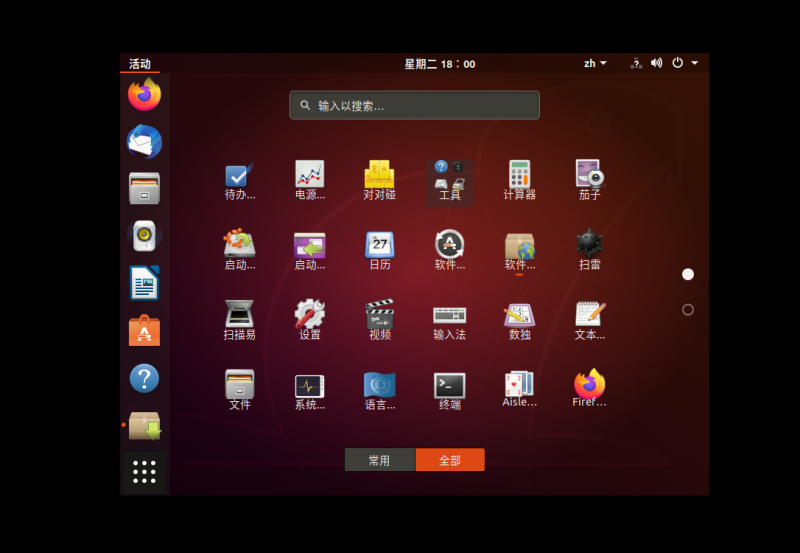800x553 pixels.
Task: Open Thunderbird mail from the dock
Action: tap(144, 142)
